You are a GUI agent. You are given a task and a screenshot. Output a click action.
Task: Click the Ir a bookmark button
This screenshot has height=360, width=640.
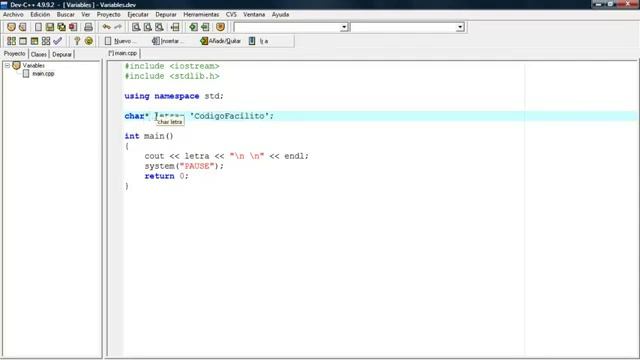[258, 41]
